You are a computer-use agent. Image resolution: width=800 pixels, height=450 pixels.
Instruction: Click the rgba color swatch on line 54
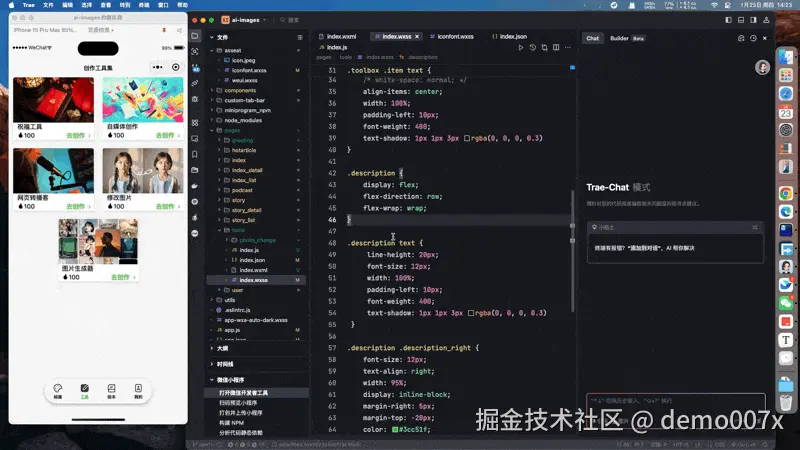471,313
